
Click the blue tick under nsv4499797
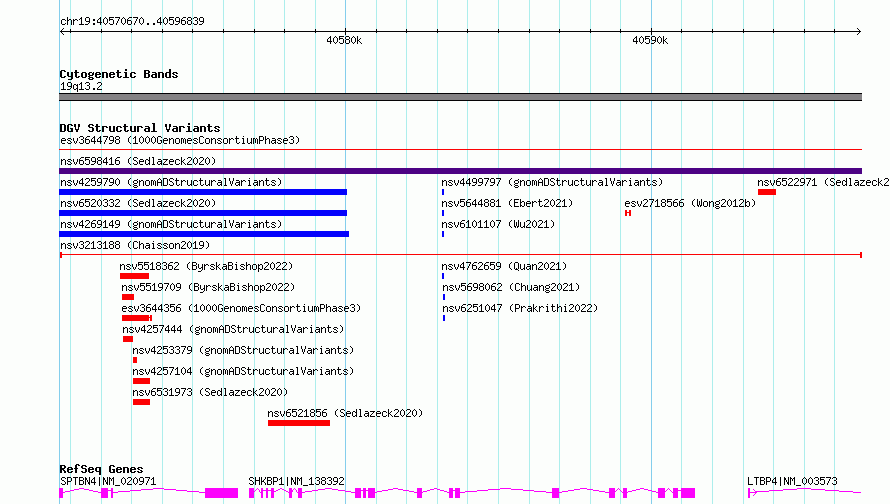point(443,192)
